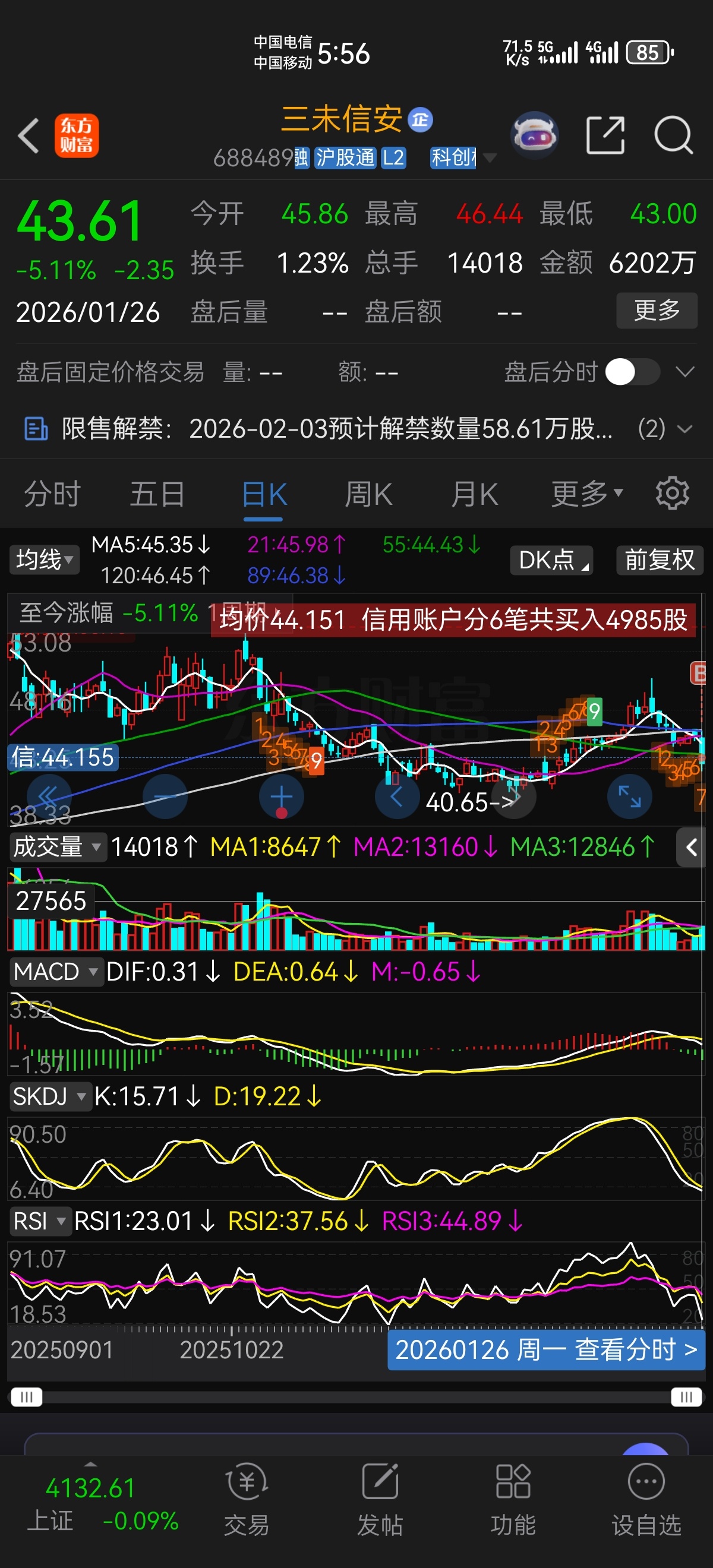Image resolution: width=713 pixels, height=1568 pixels.
Task: Expand 限售解禁 notice list chevron
Action: point(685,429)
